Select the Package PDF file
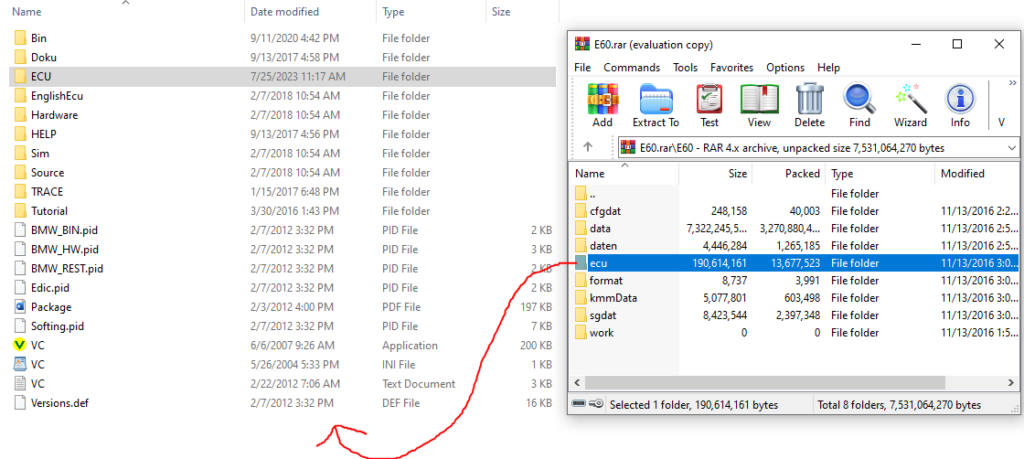The image size is (1024, 459). point(51,307)
